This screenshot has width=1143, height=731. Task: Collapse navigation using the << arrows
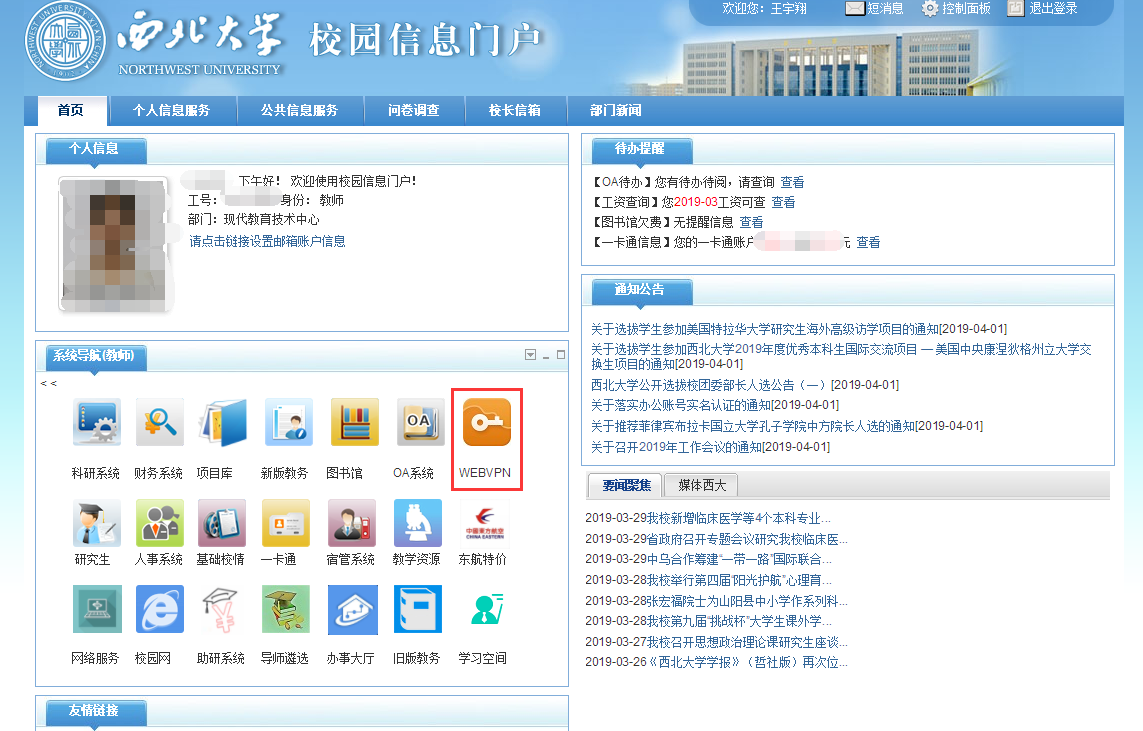[48, 383]
